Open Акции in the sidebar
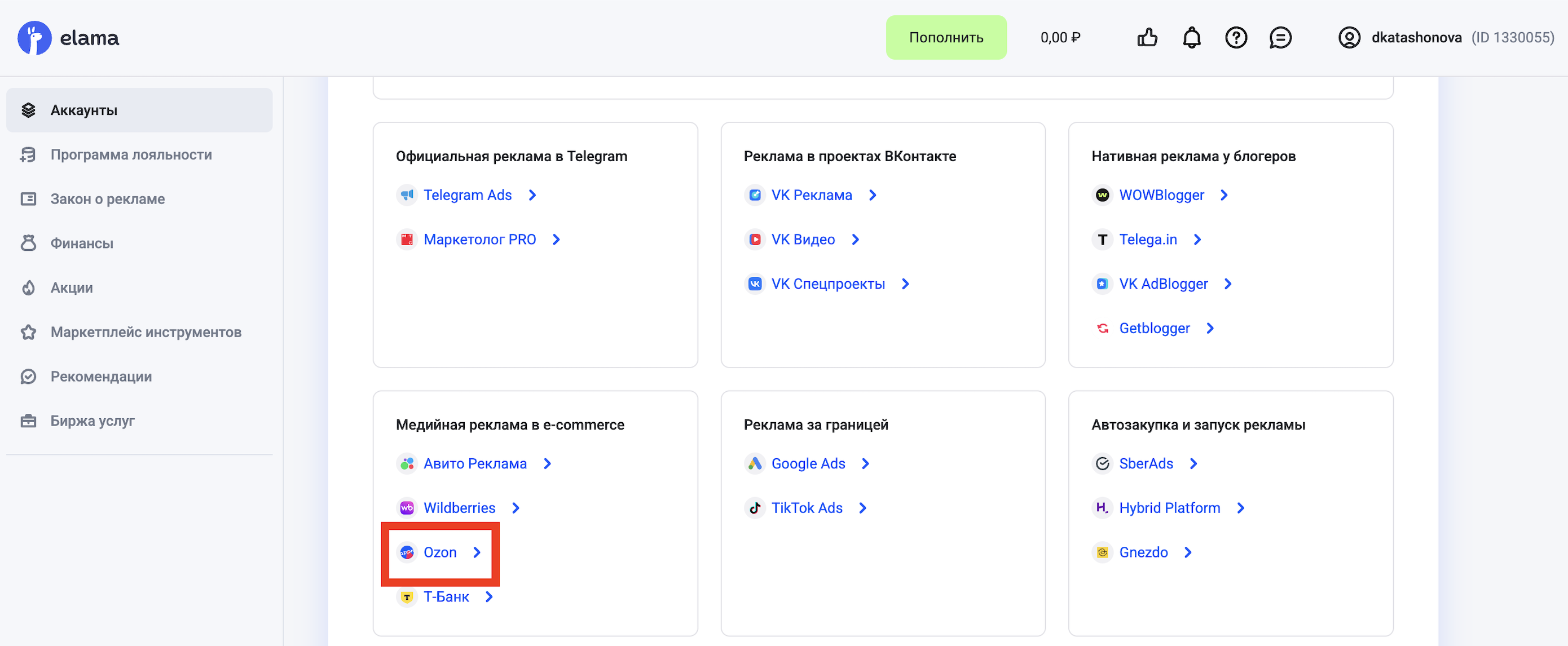 click(x=139, y=287)
